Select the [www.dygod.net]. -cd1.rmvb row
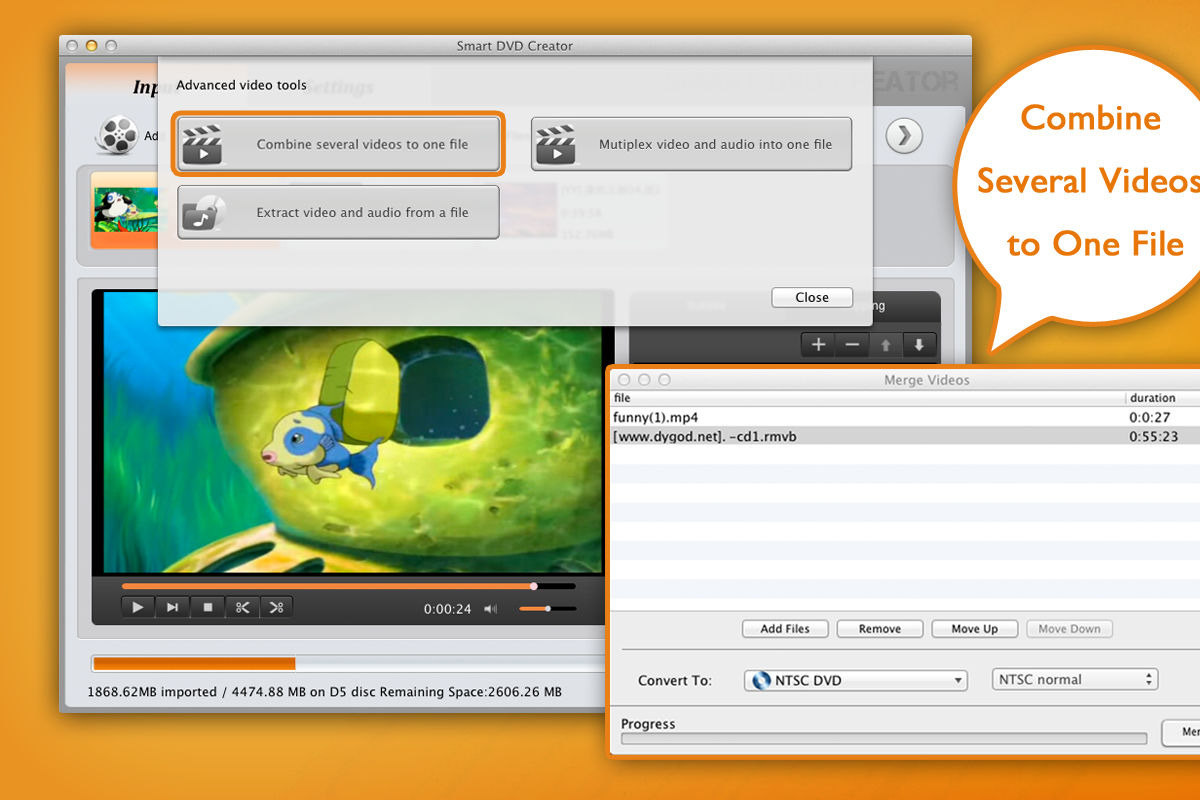This screenshot has width=1200, height=800. [x=905, y=436]
